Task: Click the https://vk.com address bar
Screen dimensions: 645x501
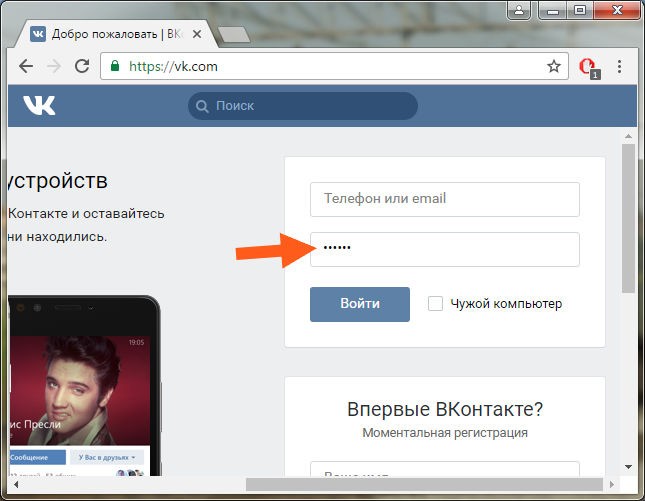Action: (334, 66)
